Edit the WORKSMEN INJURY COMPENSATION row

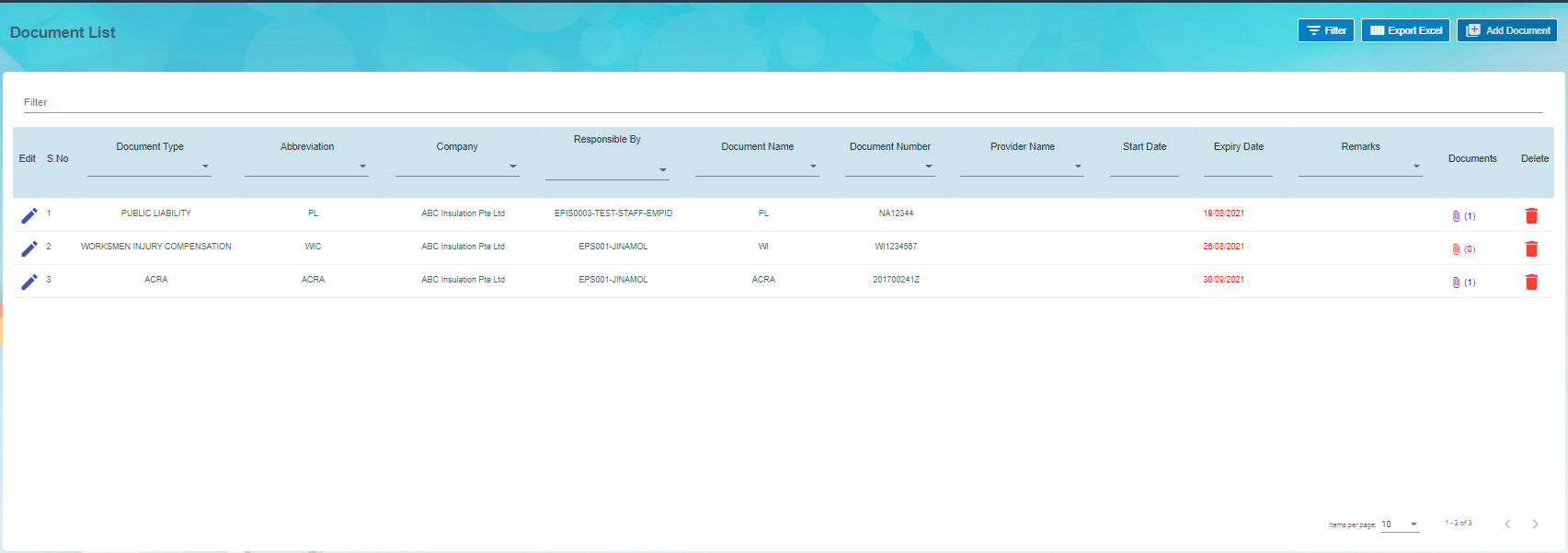tap(29, 248)
